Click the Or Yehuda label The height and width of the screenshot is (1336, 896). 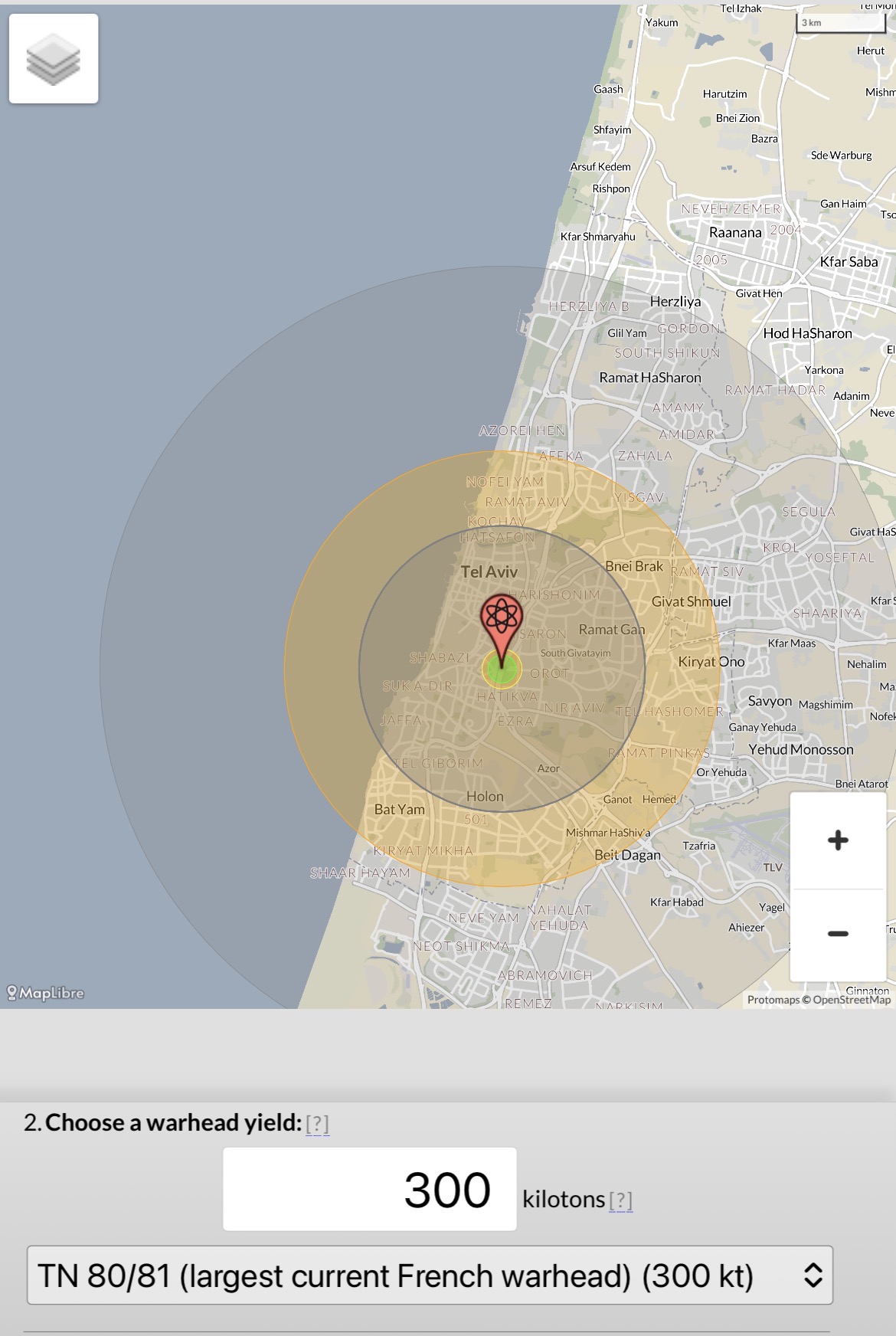click(x=721, y=772)
